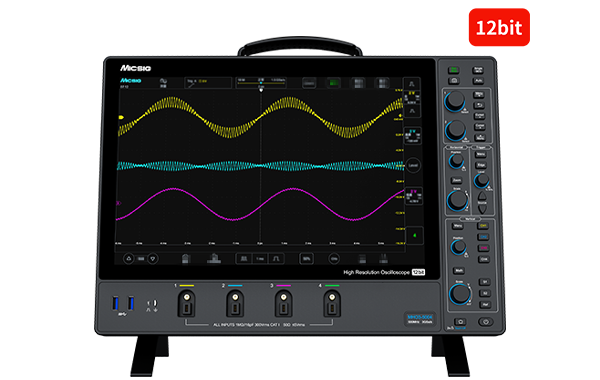Tap the timebase memory bar in top bar
Image resolution: width=600 pixels, height=380 pixels.
(261, 83)
